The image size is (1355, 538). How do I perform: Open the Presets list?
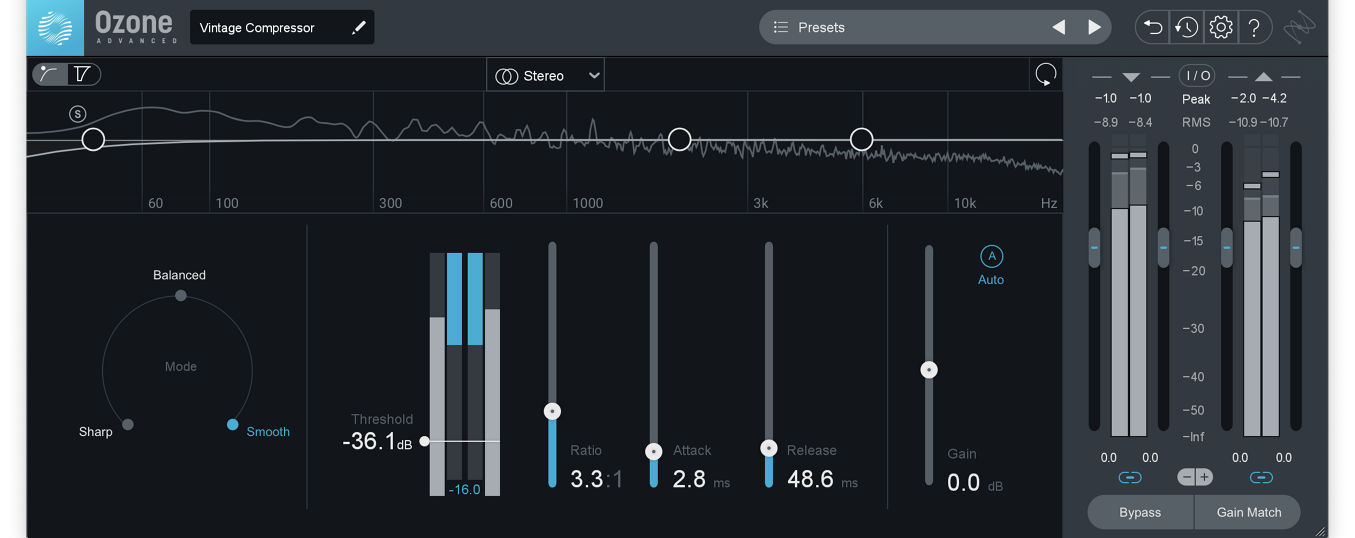click(820, 28)
